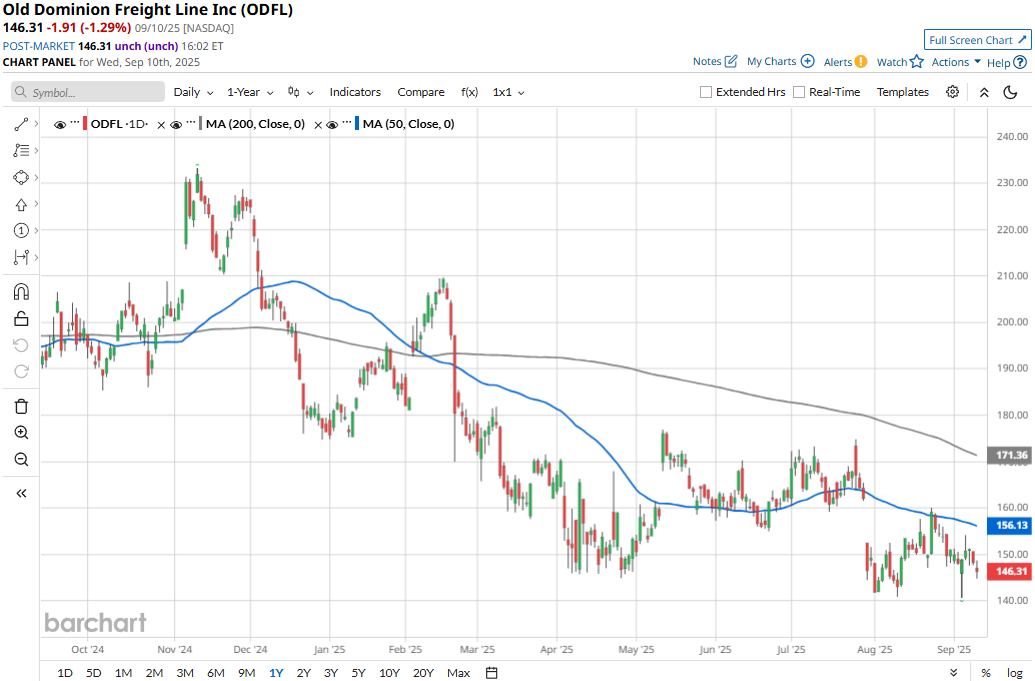The image size is (1035, 681).
Task: Select the Max time range
Action: point(458,672)
